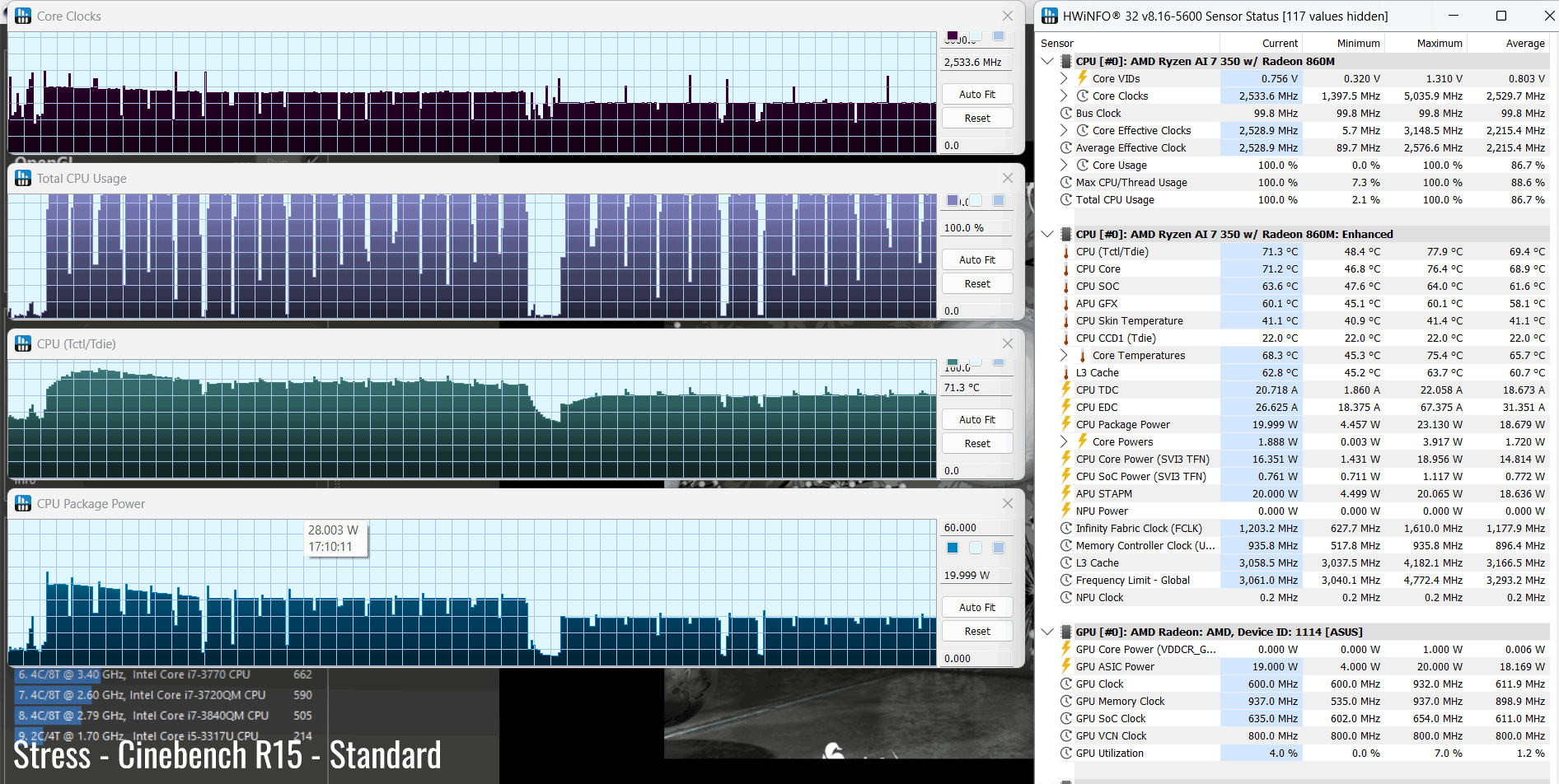The image size is (1559, 784).
Task: Pick the dark purple graph color in Core Clocks
Action: [953, 35]
